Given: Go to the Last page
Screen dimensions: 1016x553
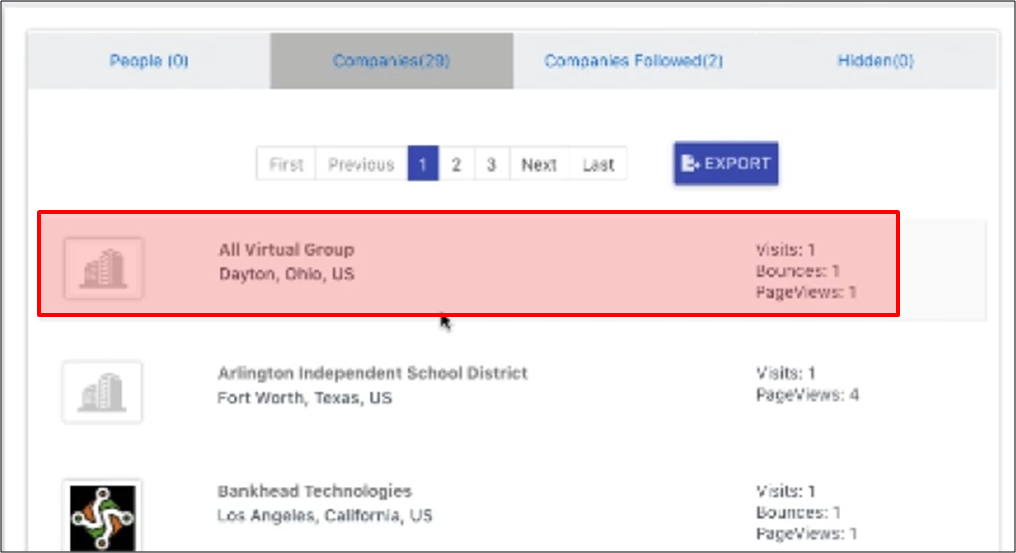Looking at the screenshot, I should pyautogui.click(x=597, y=164).
